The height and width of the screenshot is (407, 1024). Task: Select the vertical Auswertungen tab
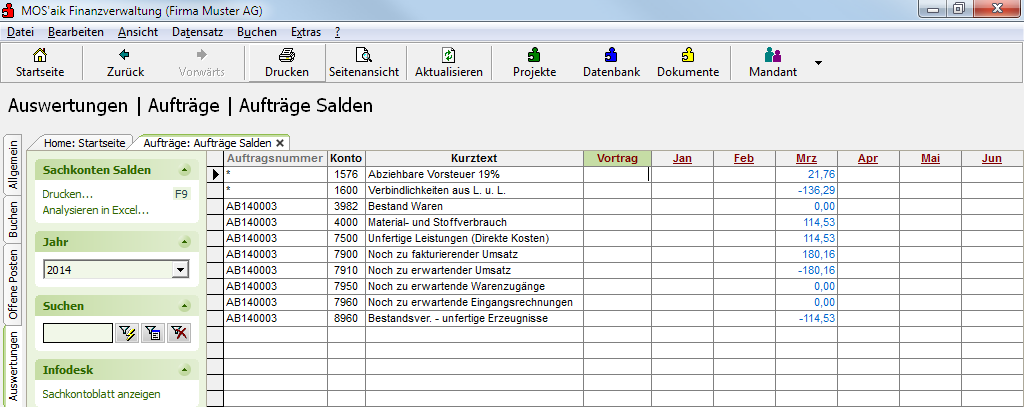[14, 365]
